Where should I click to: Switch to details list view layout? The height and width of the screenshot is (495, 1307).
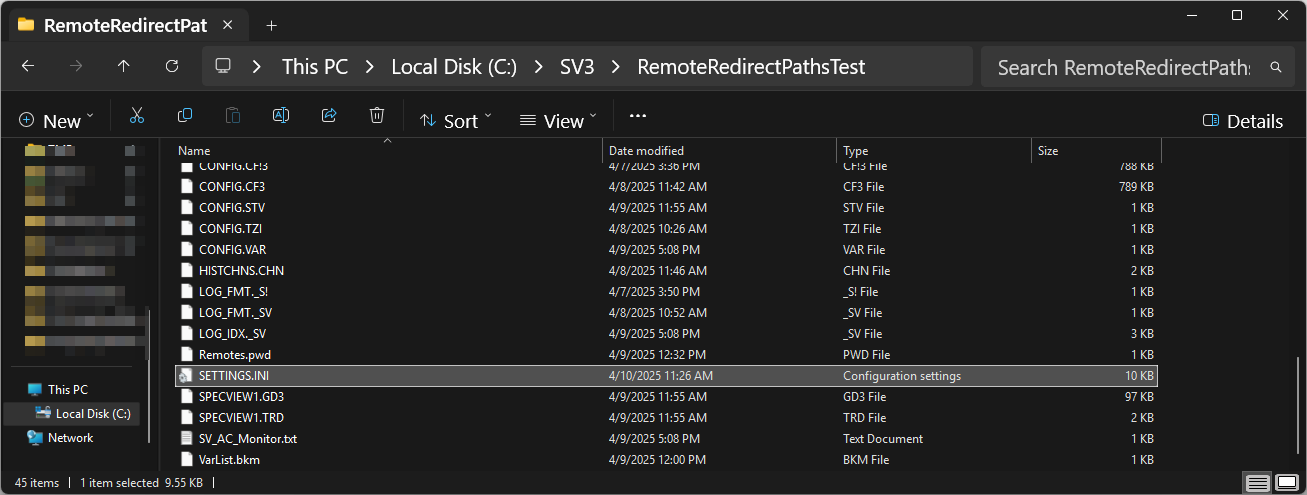coord(1258,483)
